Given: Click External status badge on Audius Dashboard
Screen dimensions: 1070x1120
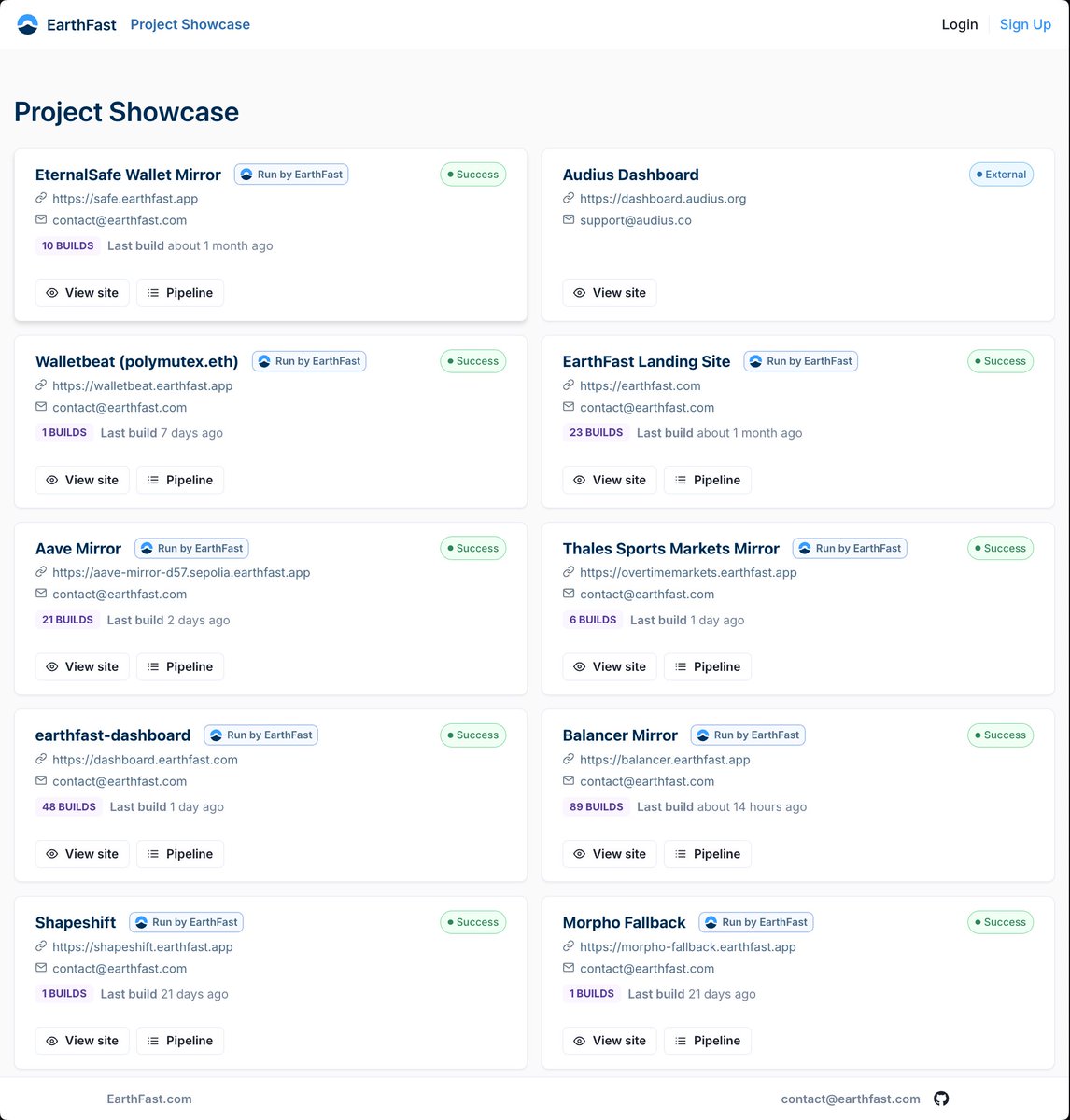Looking at the screenshot, I should [1001, 175].
